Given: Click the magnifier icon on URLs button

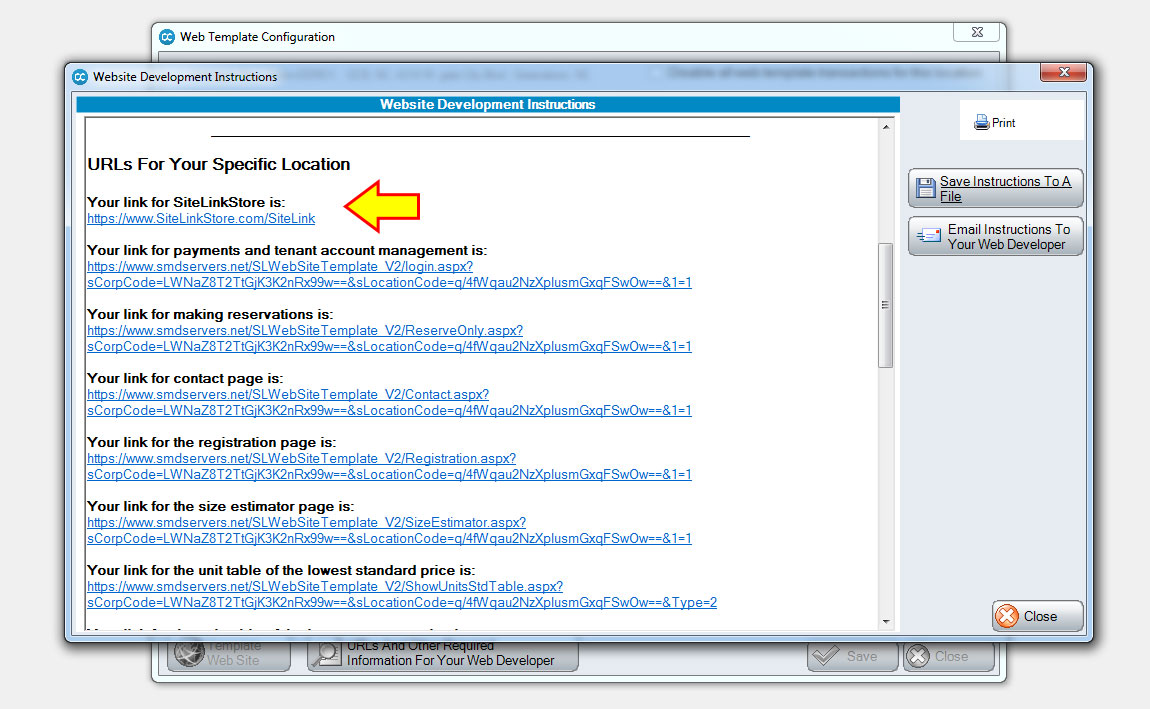Looking at the screenshot, I should pos(327,655).
